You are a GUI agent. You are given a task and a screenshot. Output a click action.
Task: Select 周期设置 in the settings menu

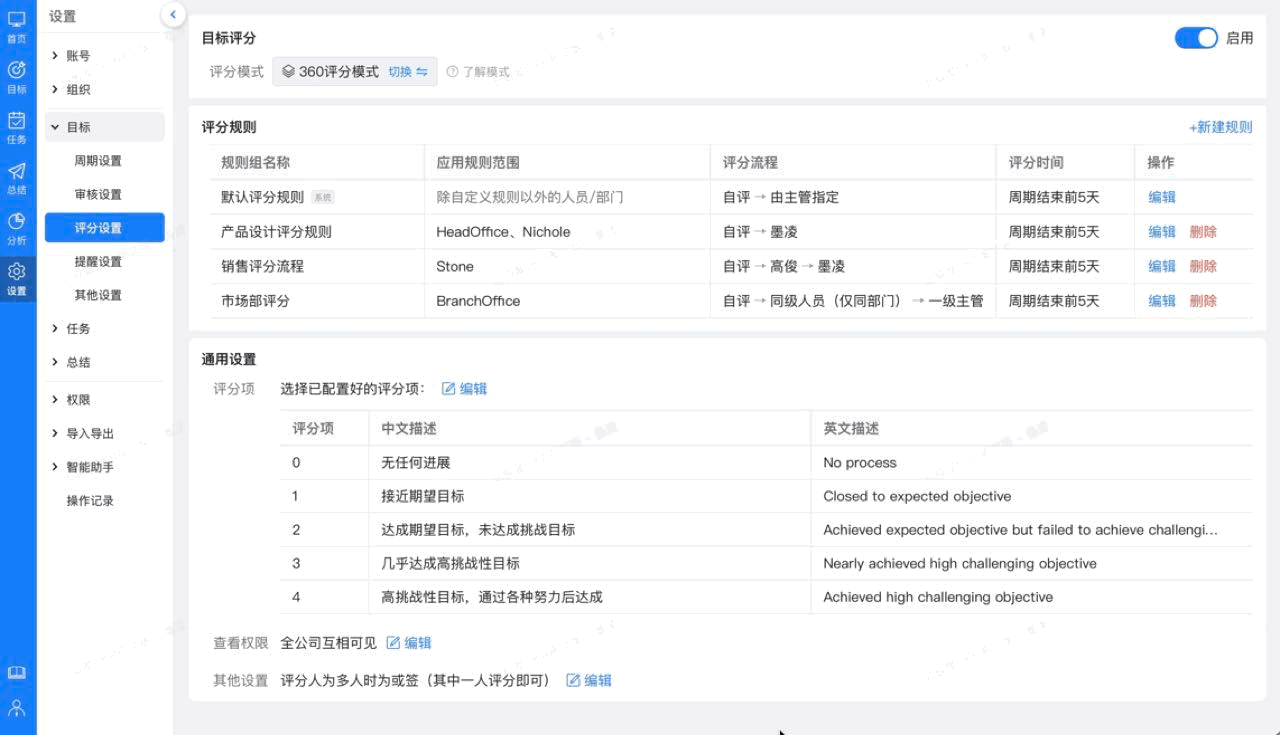(98, 161)
